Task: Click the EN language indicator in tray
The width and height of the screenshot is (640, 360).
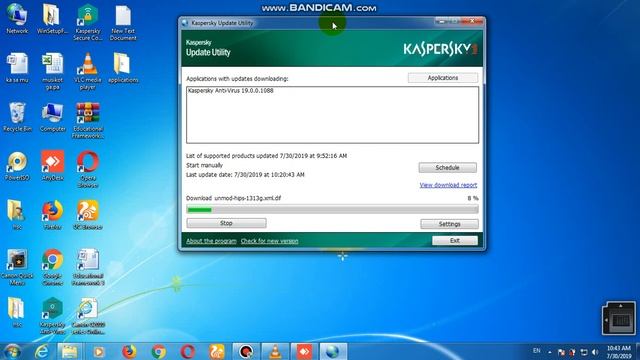Action: click(536, 351)
